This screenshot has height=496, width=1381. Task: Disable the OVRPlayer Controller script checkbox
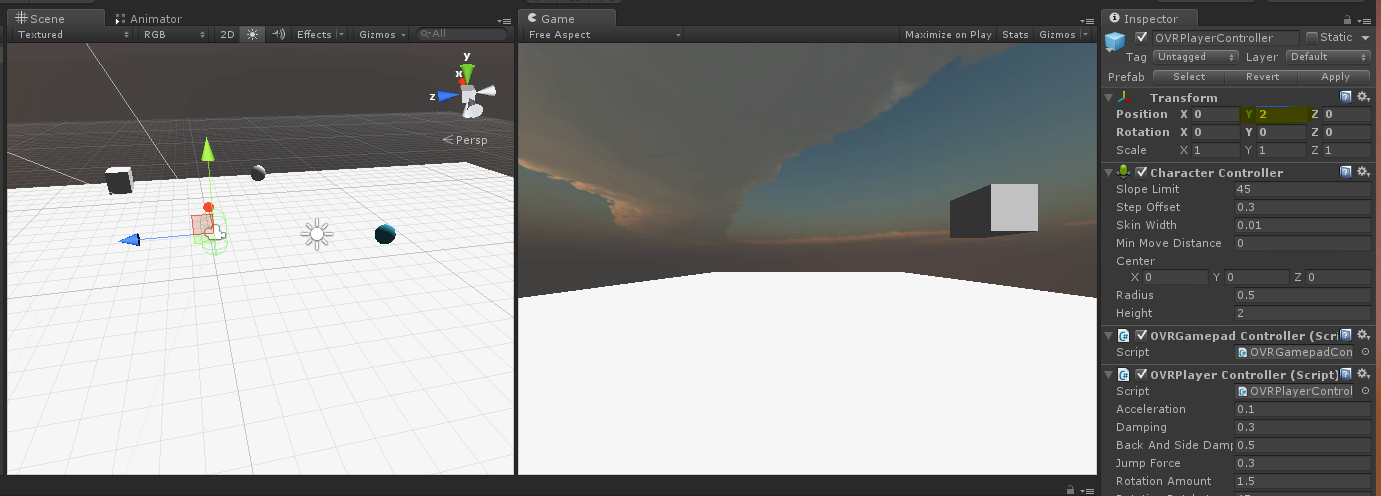click(1141, 375)
